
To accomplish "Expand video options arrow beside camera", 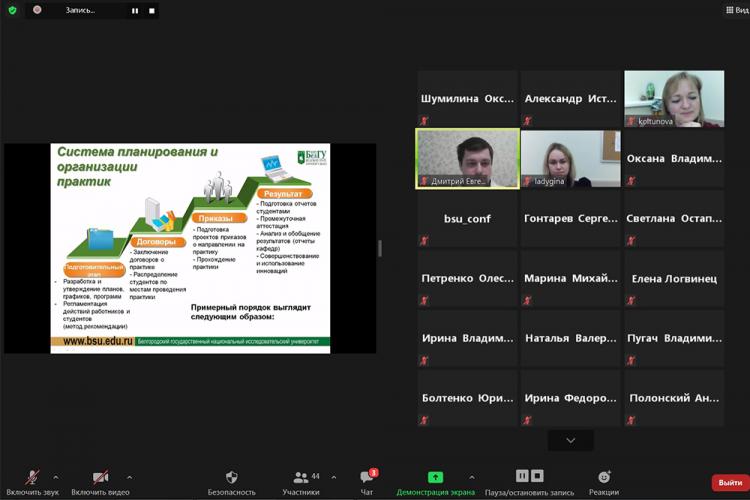I will 129,477.
